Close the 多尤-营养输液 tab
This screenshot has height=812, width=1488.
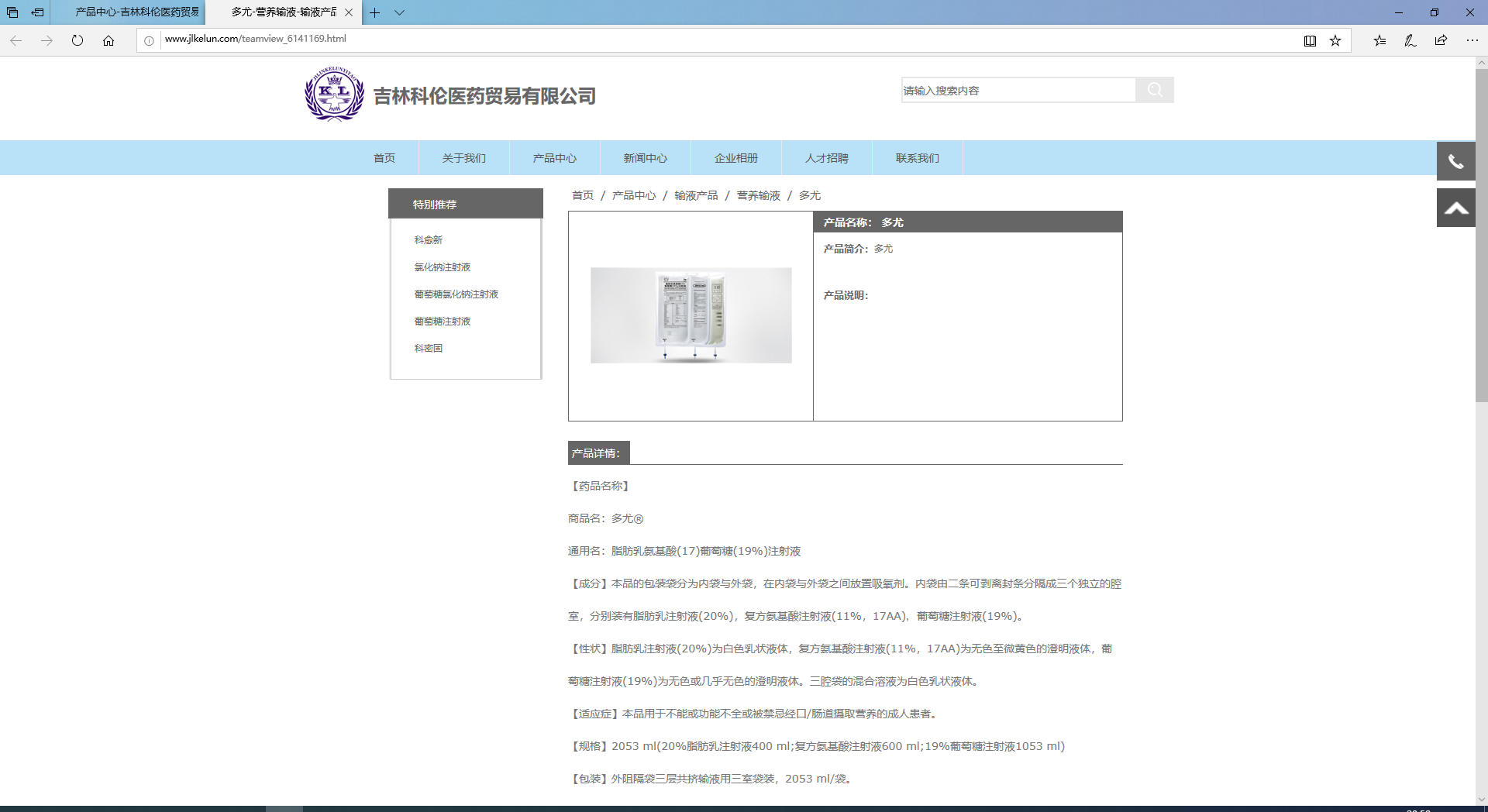349,12
